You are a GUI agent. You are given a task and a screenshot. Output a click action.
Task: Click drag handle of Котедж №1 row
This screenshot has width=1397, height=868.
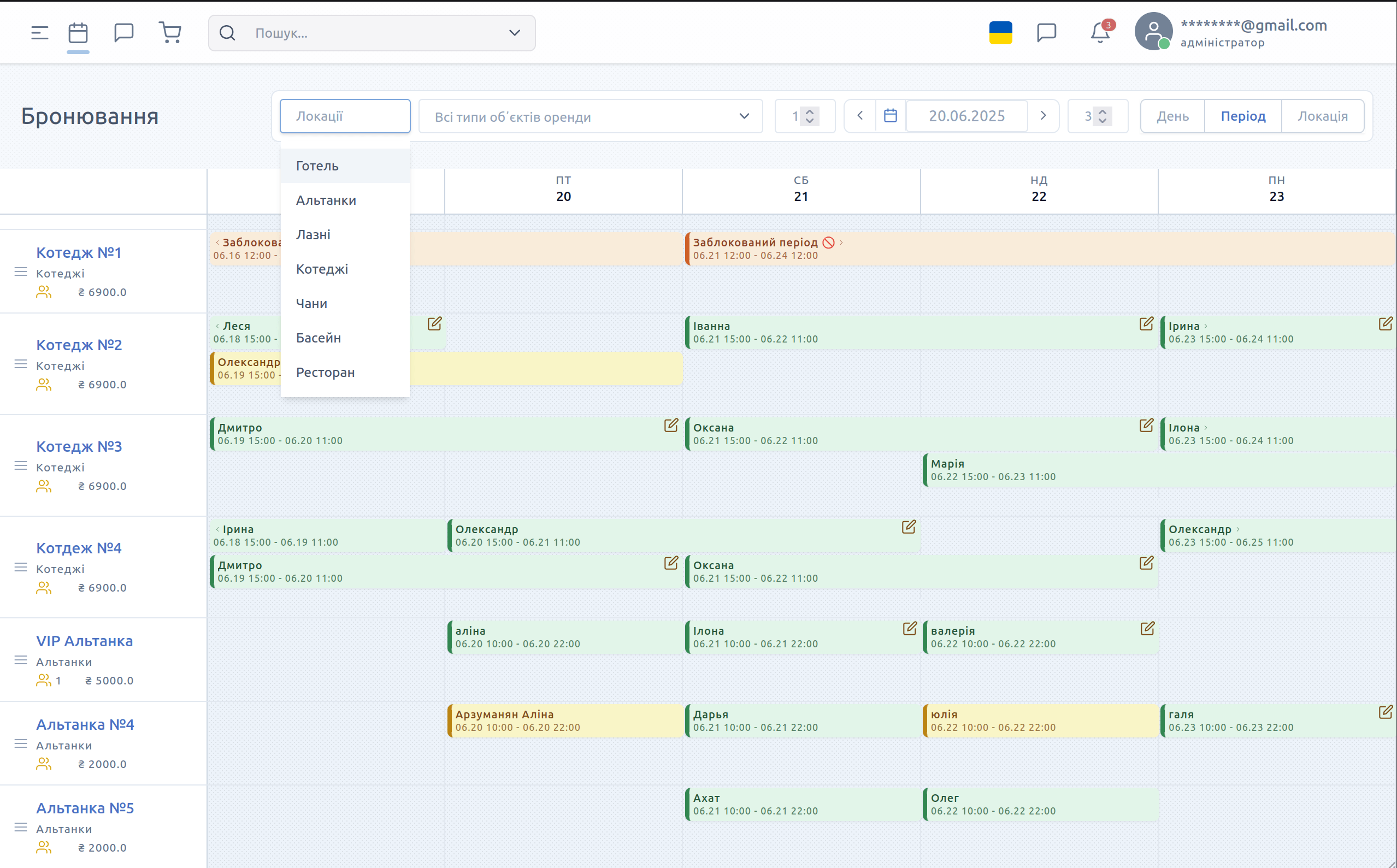21,271
